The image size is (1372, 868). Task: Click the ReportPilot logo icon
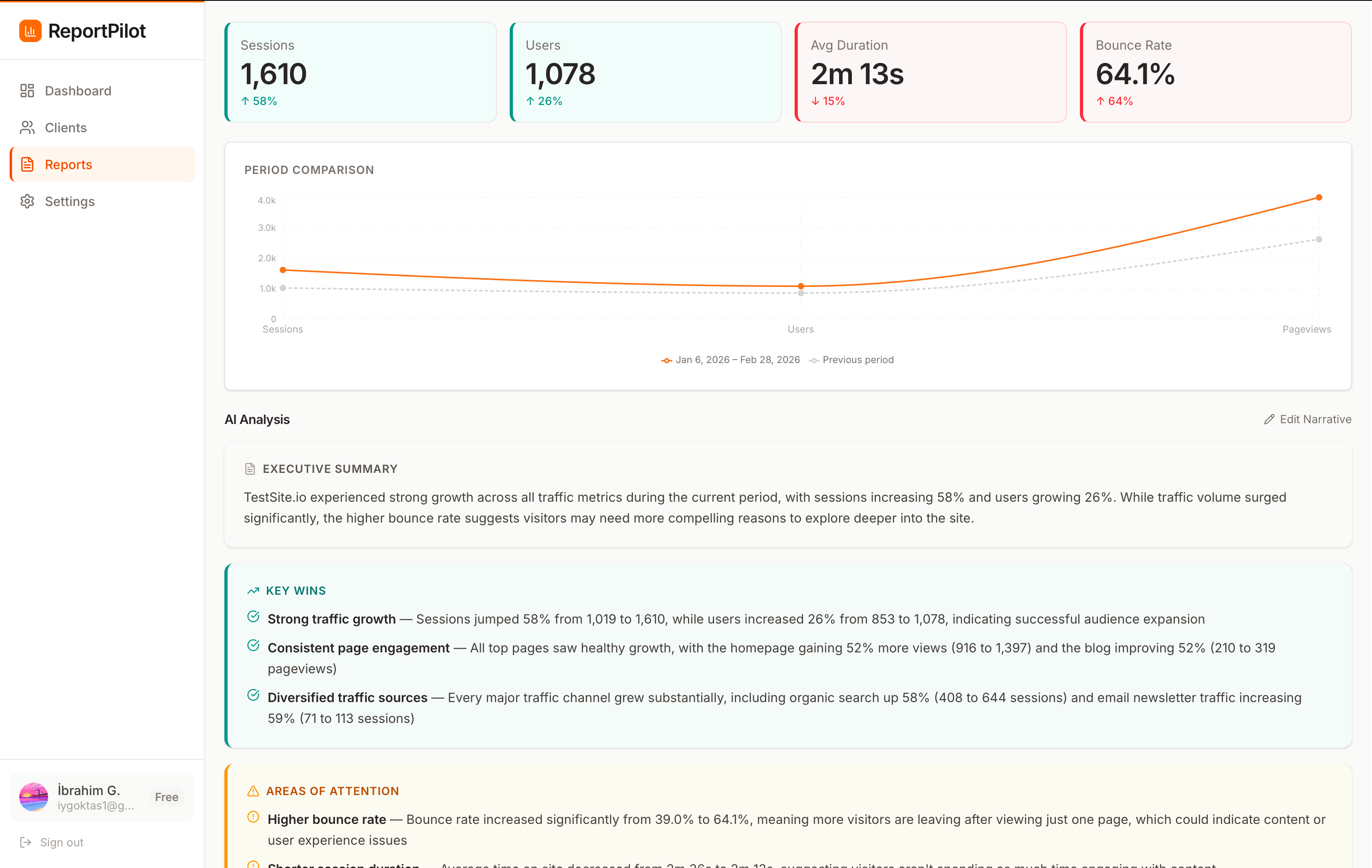[x=30, y=31]
